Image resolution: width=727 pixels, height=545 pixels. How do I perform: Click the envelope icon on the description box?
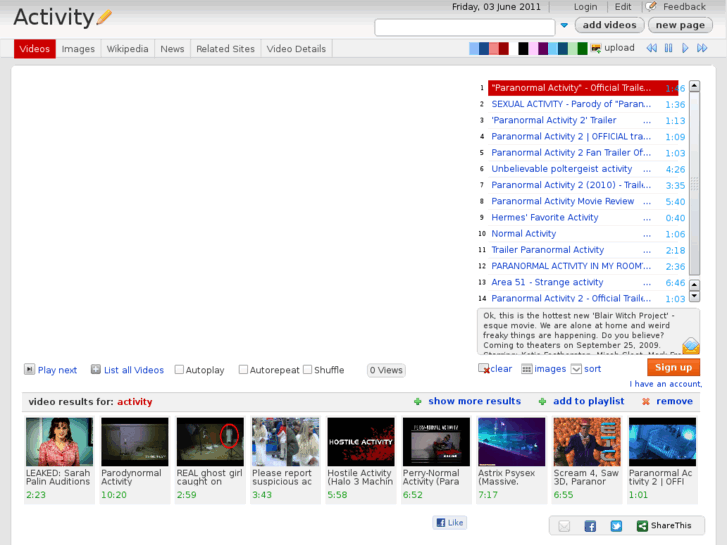[690, 346]
